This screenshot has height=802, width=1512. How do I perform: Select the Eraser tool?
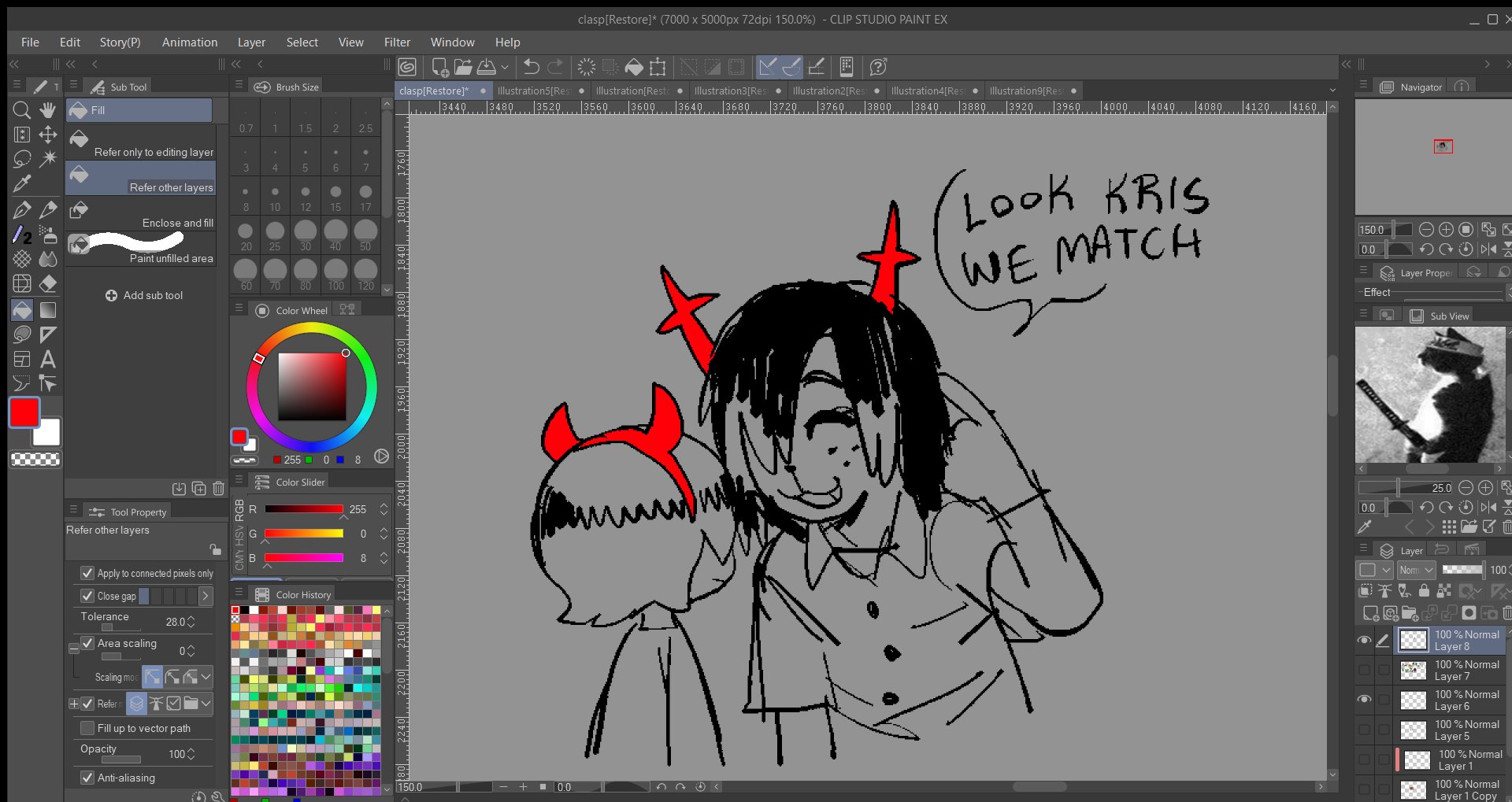point(48,283)
